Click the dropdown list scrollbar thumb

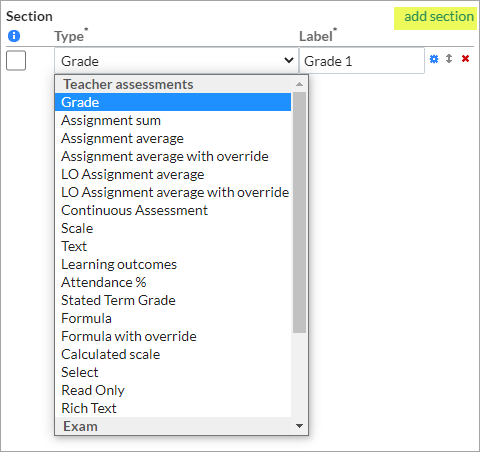tap(299, 212)
